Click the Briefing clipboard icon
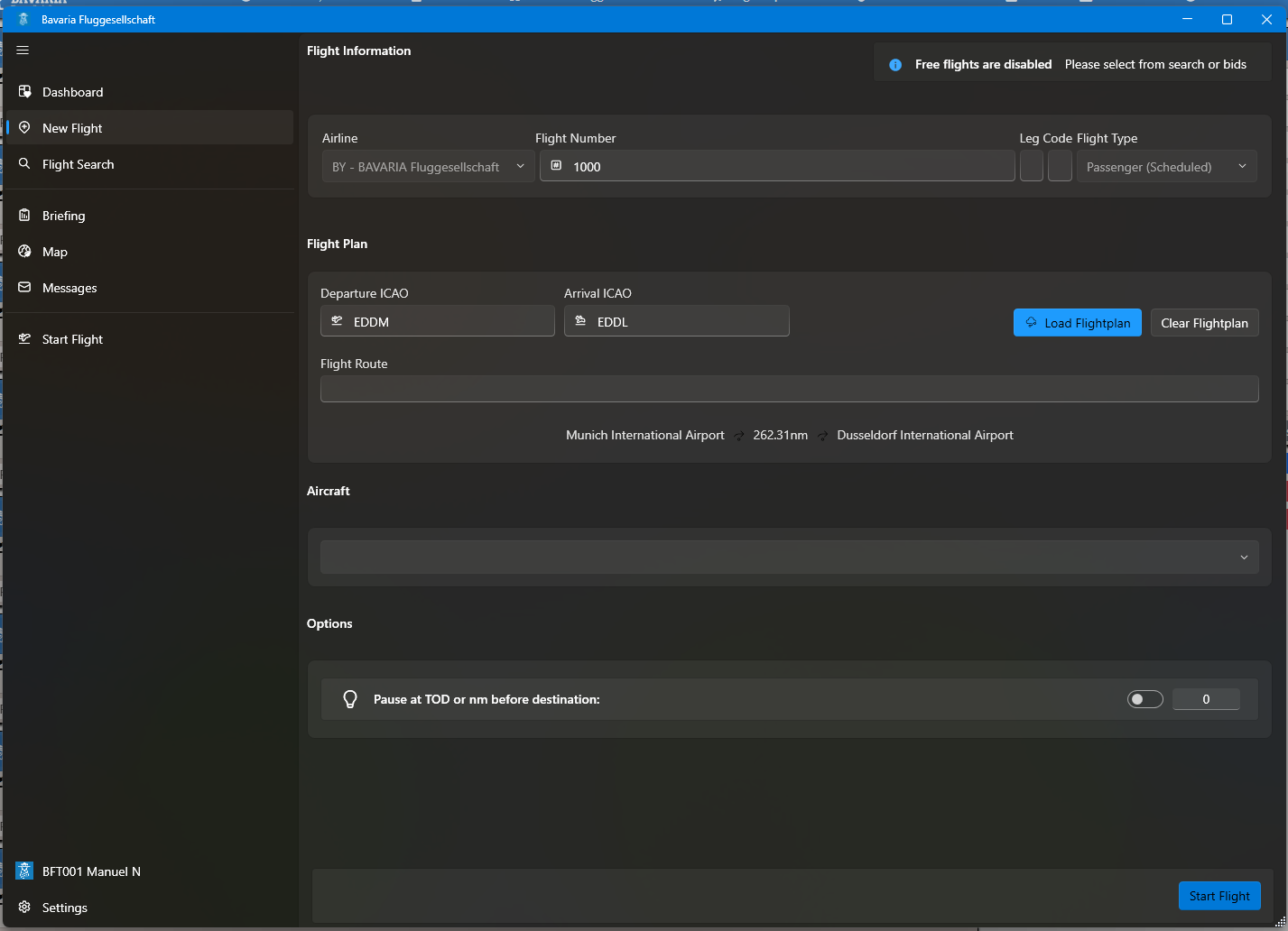Viewport: 1288px width, 931px height. tap(24, 216)
